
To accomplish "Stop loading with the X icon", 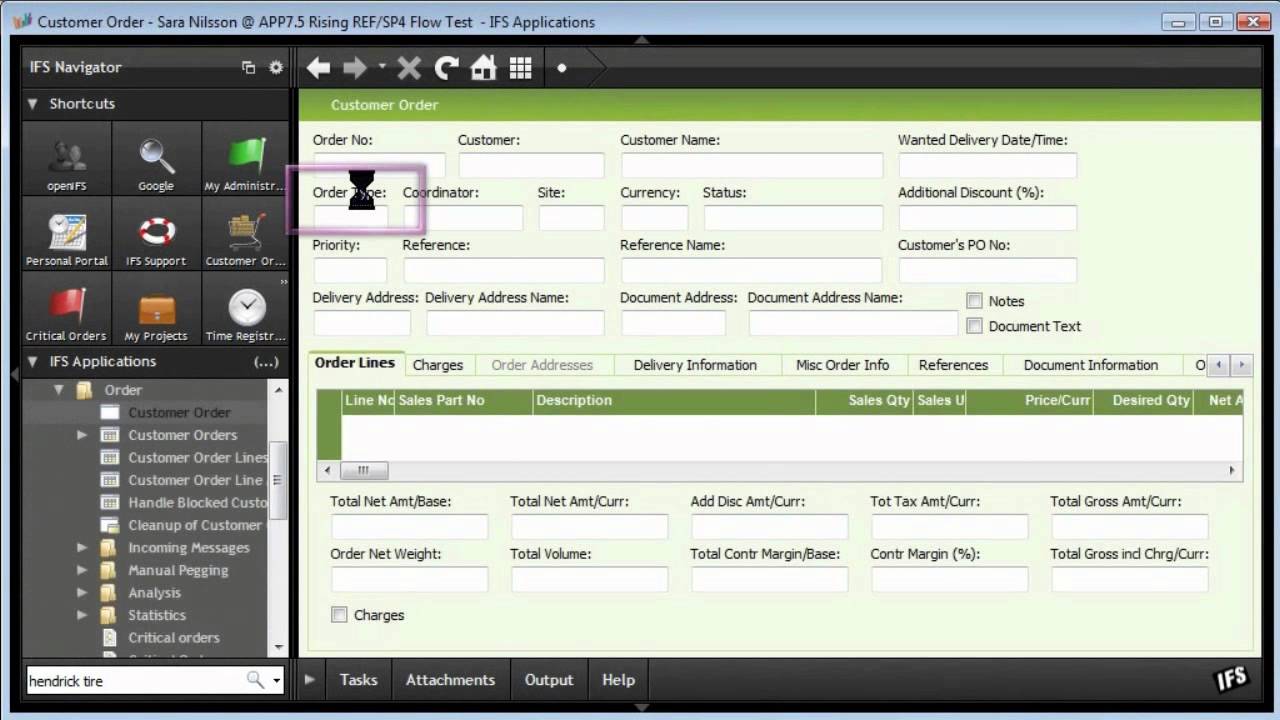I will (x=409, y=67).
